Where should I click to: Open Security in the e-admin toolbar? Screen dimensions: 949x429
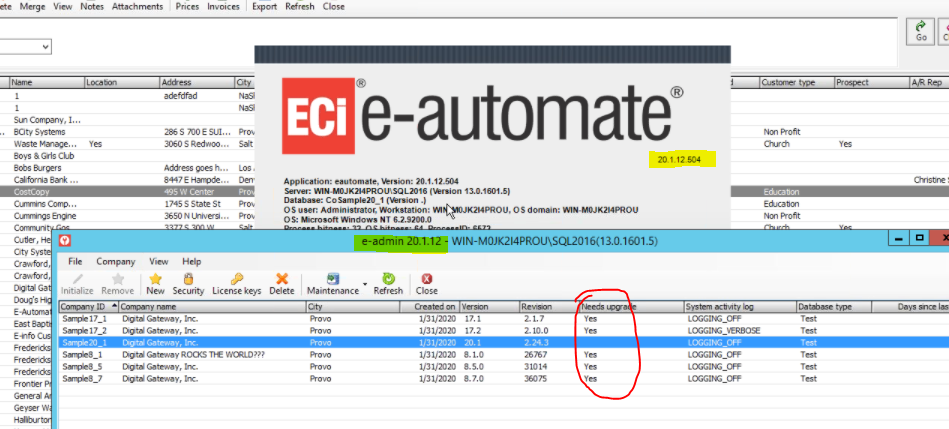[x=188, y=284]
